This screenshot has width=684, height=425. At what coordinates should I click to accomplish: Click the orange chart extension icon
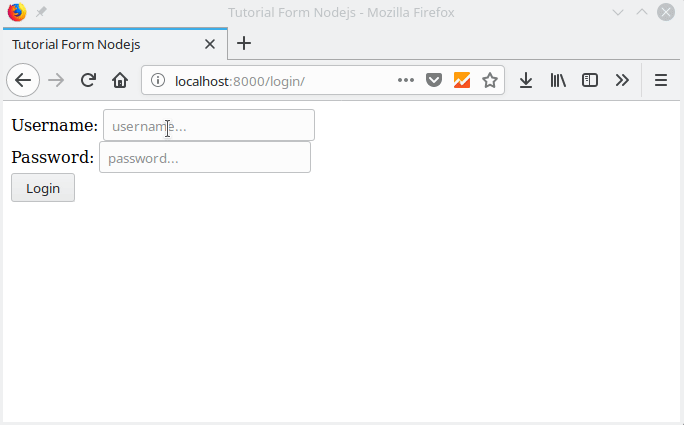click(x=462, y=80)
